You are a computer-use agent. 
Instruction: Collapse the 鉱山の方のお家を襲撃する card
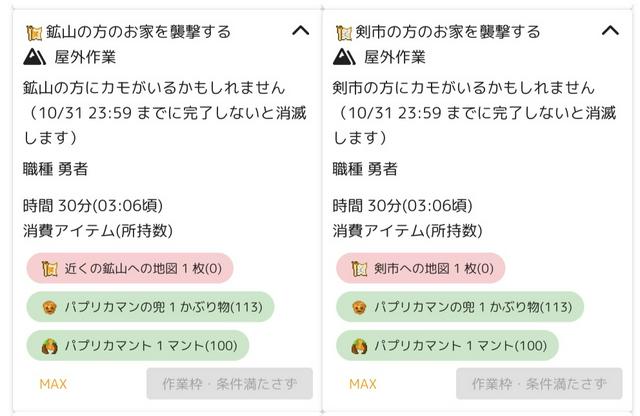300,31
